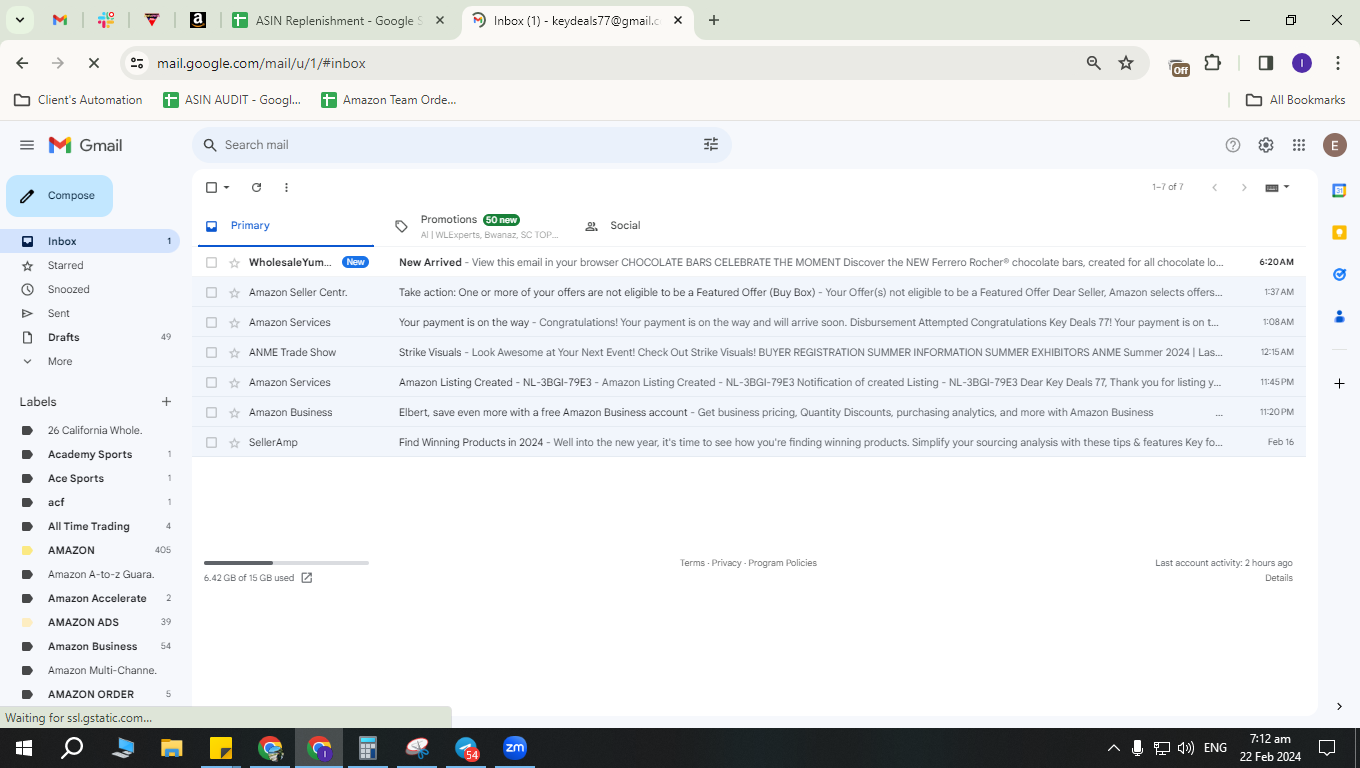Open Chrome three-dot menu
Image resolution: width=1360 pixels, height=768 pixels.
pos(1338,63)
